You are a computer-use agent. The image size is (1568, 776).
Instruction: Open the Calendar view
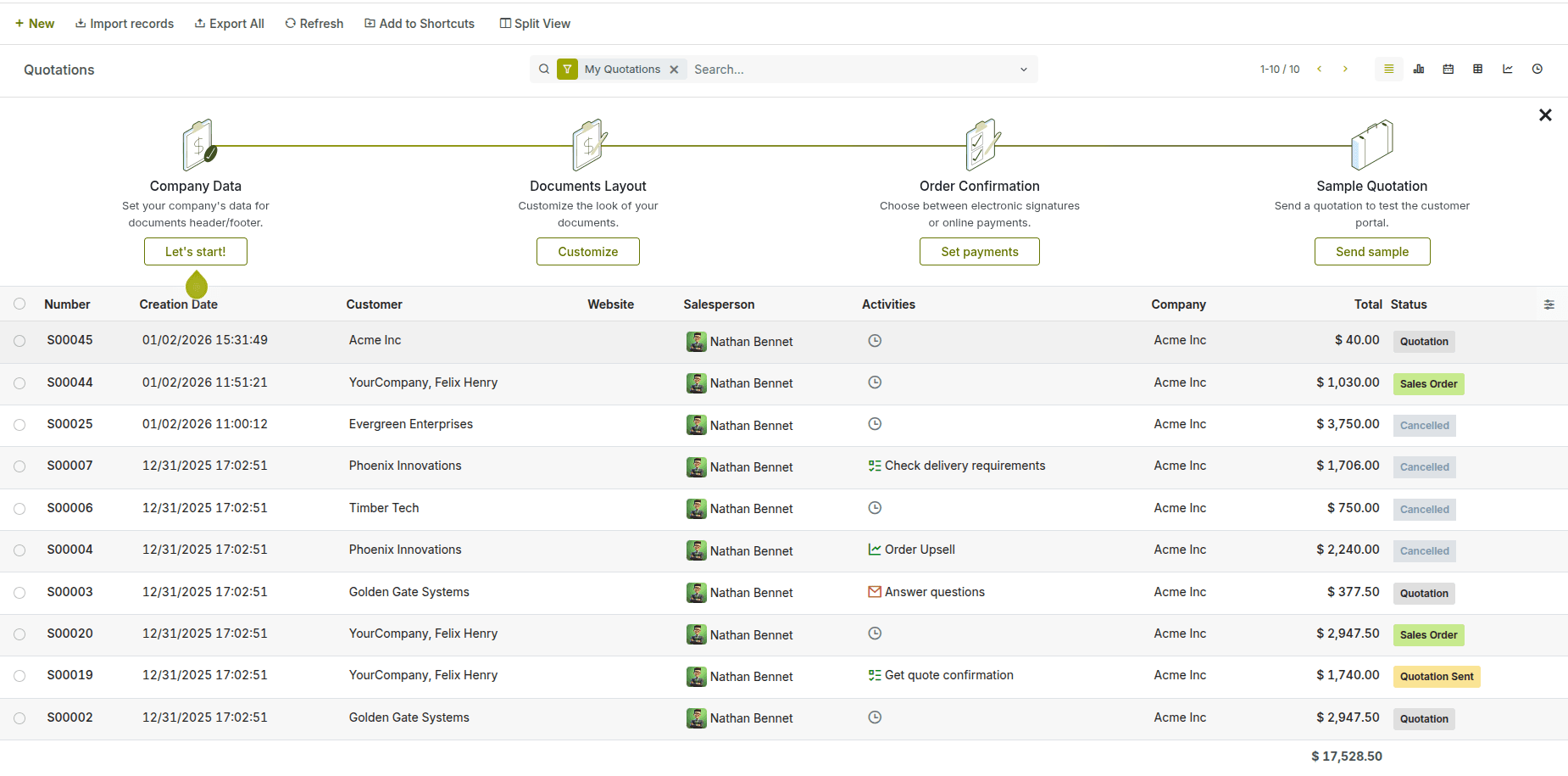[x=1448, y=70]
